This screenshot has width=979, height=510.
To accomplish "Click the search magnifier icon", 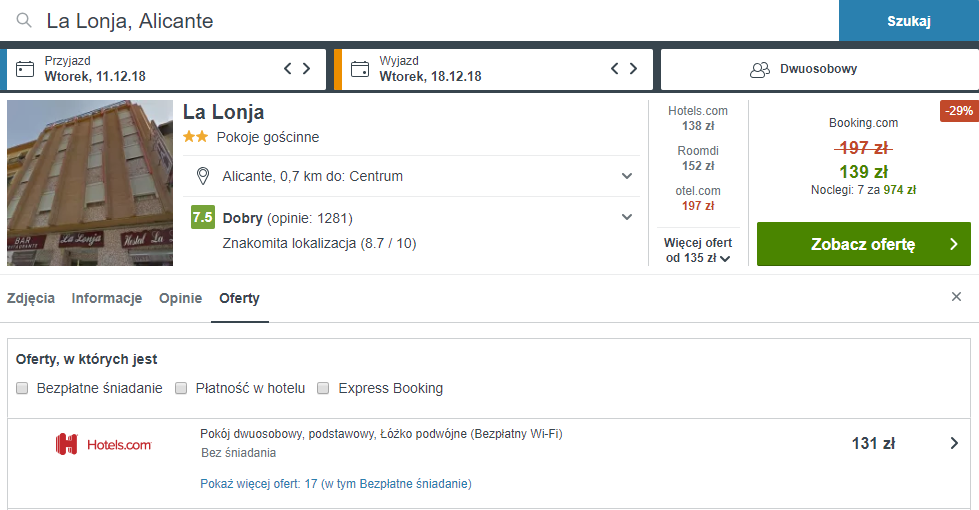I will [x=24, y=21].
